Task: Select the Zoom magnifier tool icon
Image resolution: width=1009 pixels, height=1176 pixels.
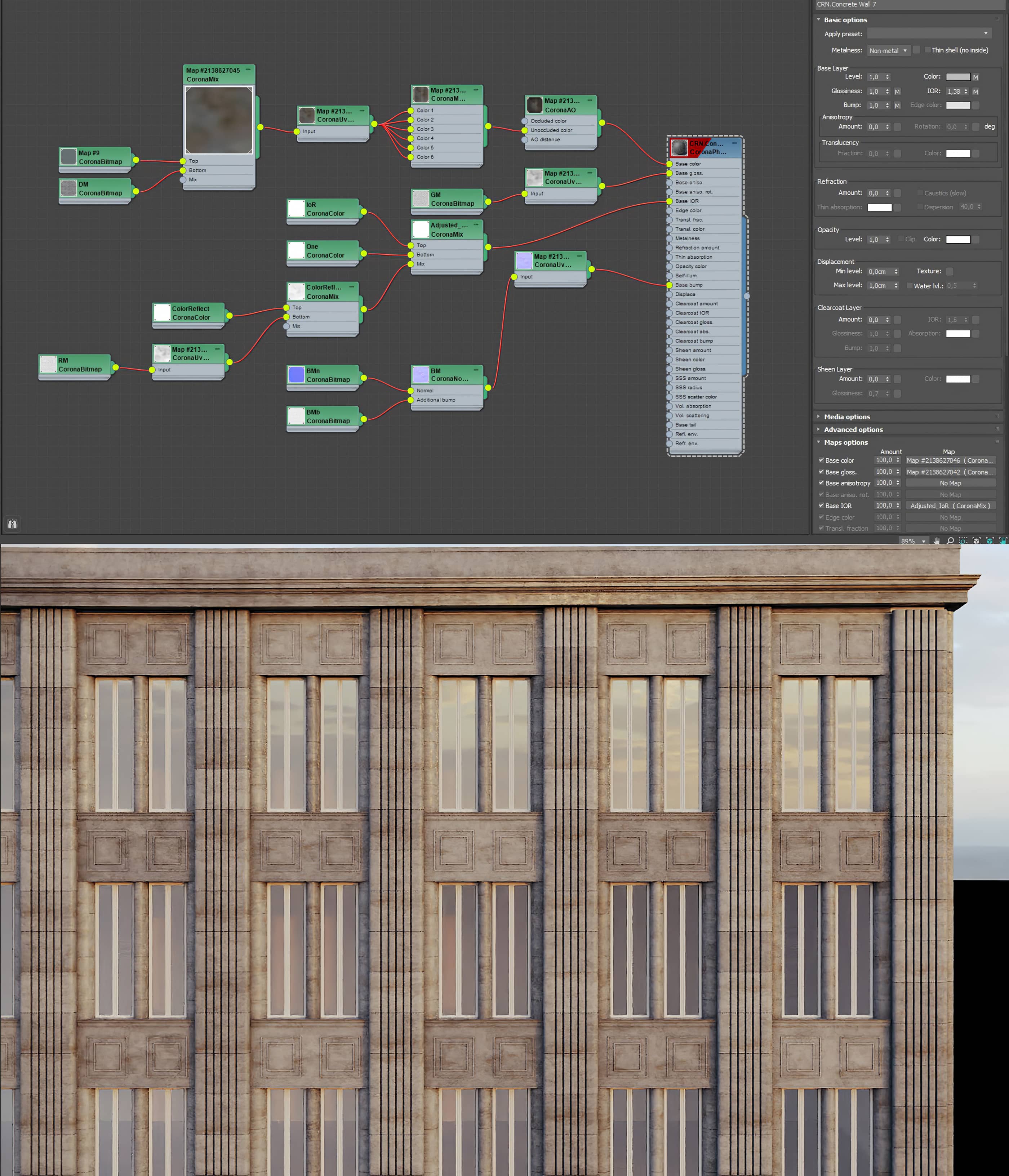Action: pos(950,541)
